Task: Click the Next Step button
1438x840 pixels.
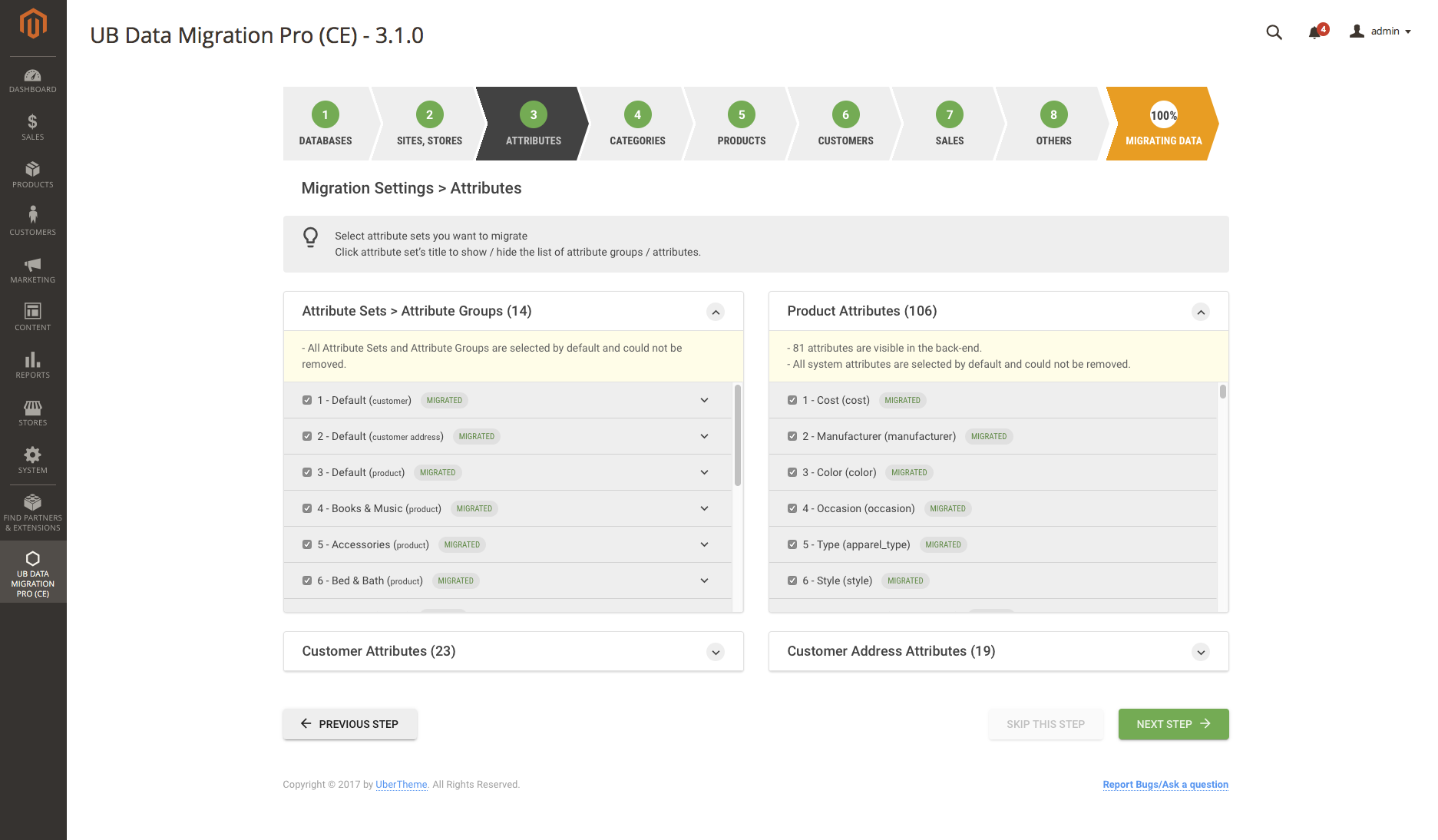Action: (x=1174, y=724)
